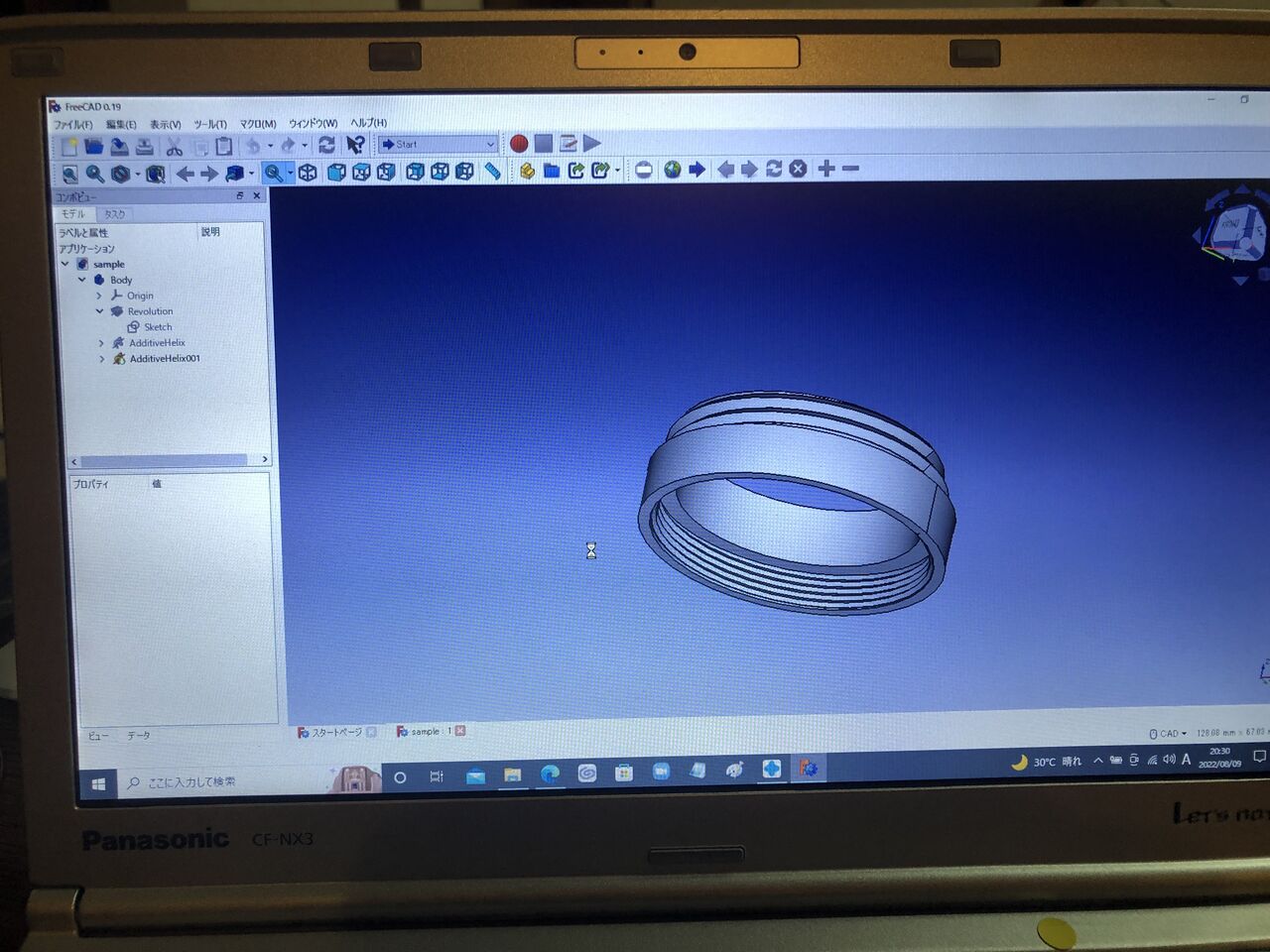
Task: Refresh the document with the recompute icon
Action: click(326, 145)
